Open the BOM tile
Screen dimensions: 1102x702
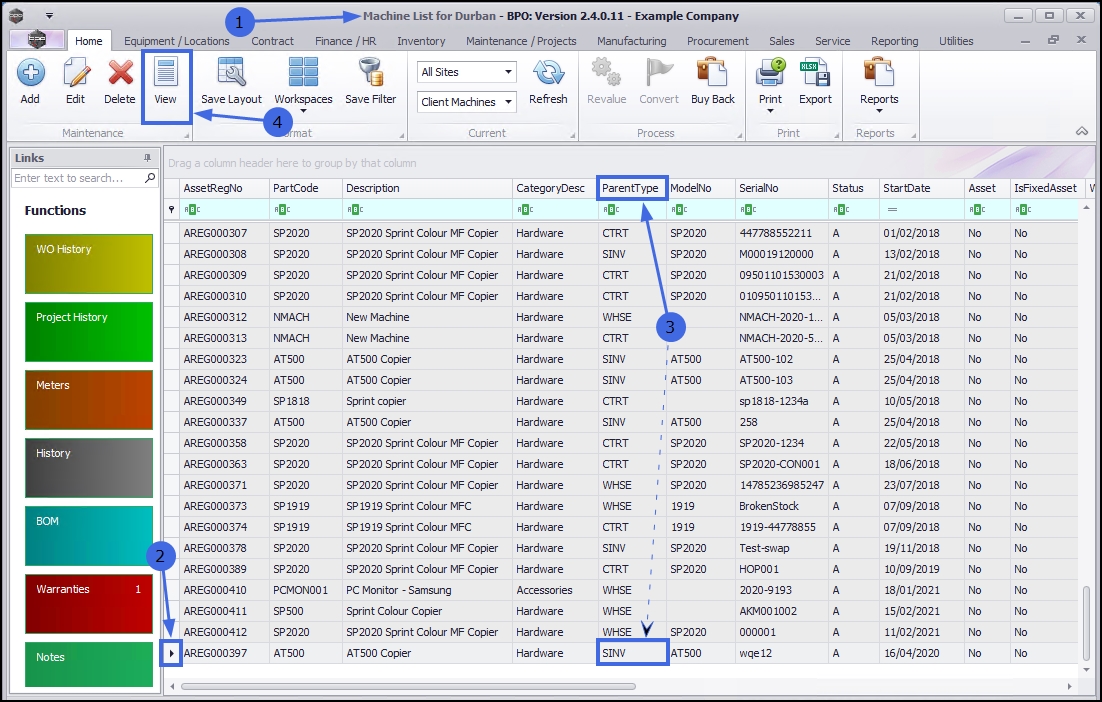pos(89,536)
